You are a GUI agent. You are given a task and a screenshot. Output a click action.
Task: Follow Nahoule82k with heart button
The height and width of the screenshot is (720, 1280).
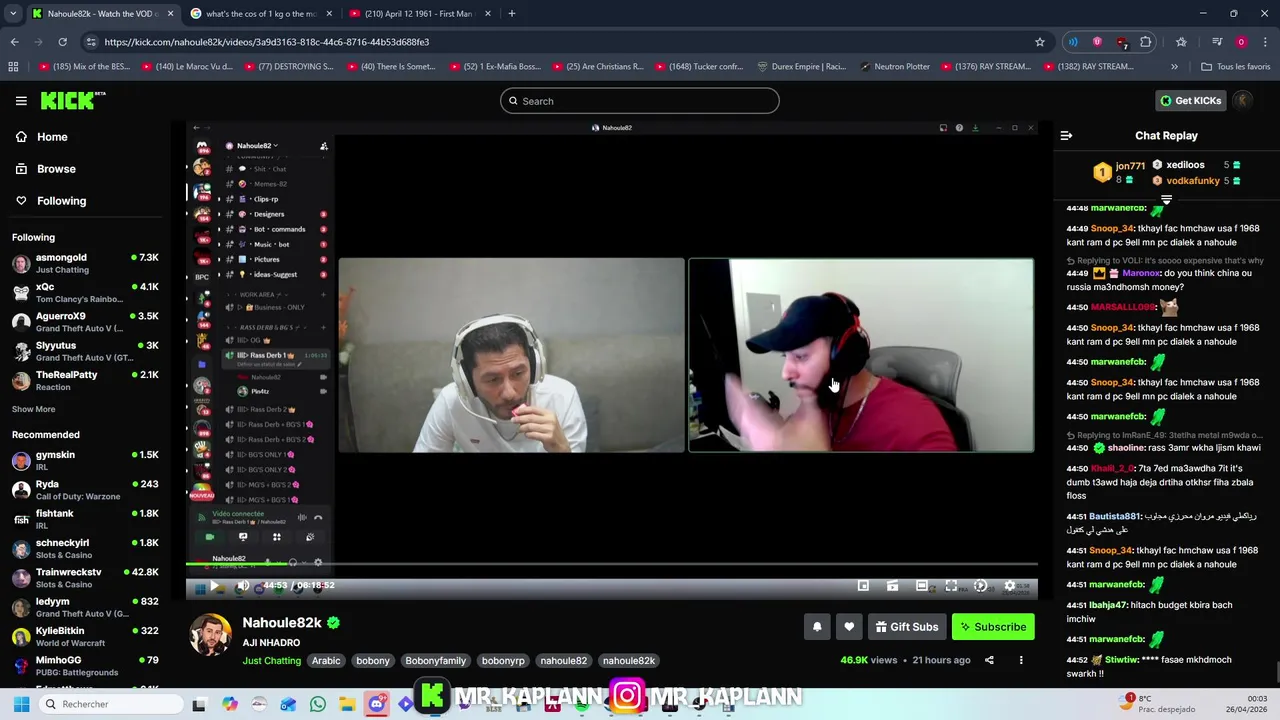849,627
